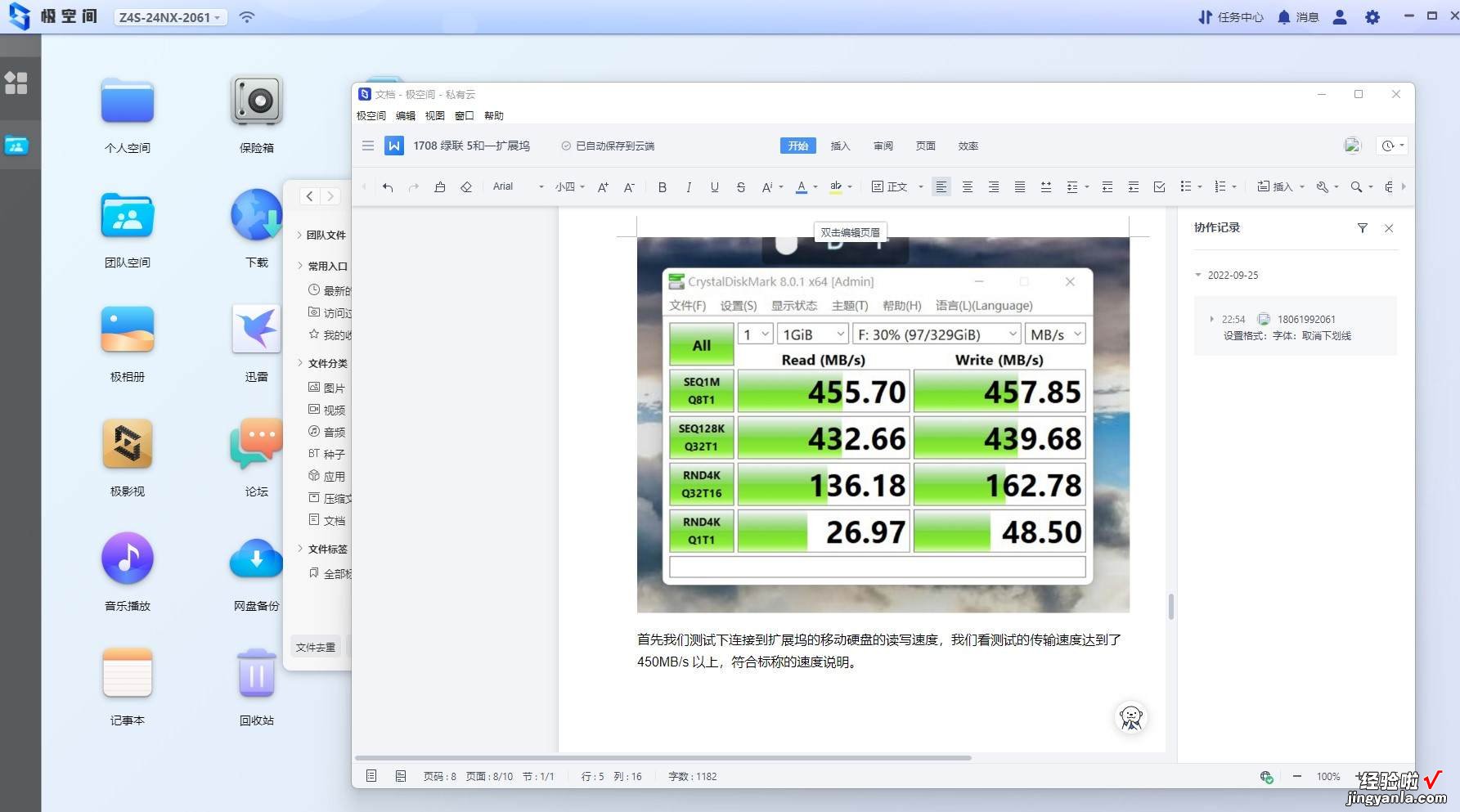Open the 帮助 menu
Screen dimensions: 1460x812
[494, 116]
